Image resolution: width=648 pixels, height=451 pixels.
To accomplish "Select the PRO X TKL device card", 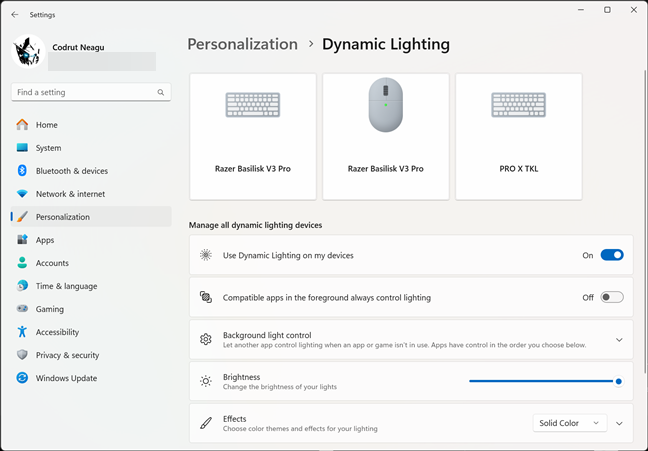I will coord(519,137).
